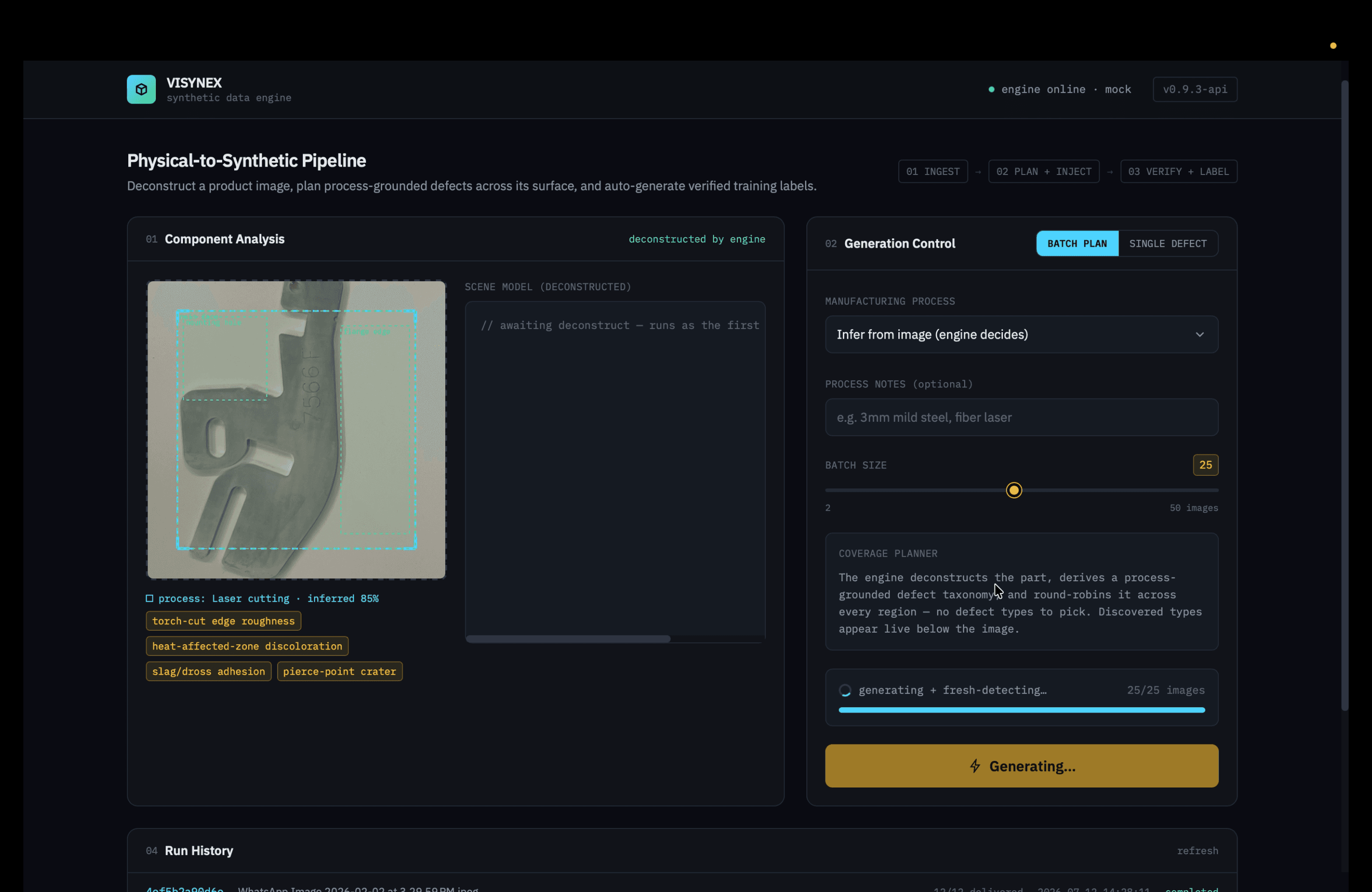Click the VISYNEX cube logo icon
1372x892 pixels.
pyautogui.click(x=141, y=89)
